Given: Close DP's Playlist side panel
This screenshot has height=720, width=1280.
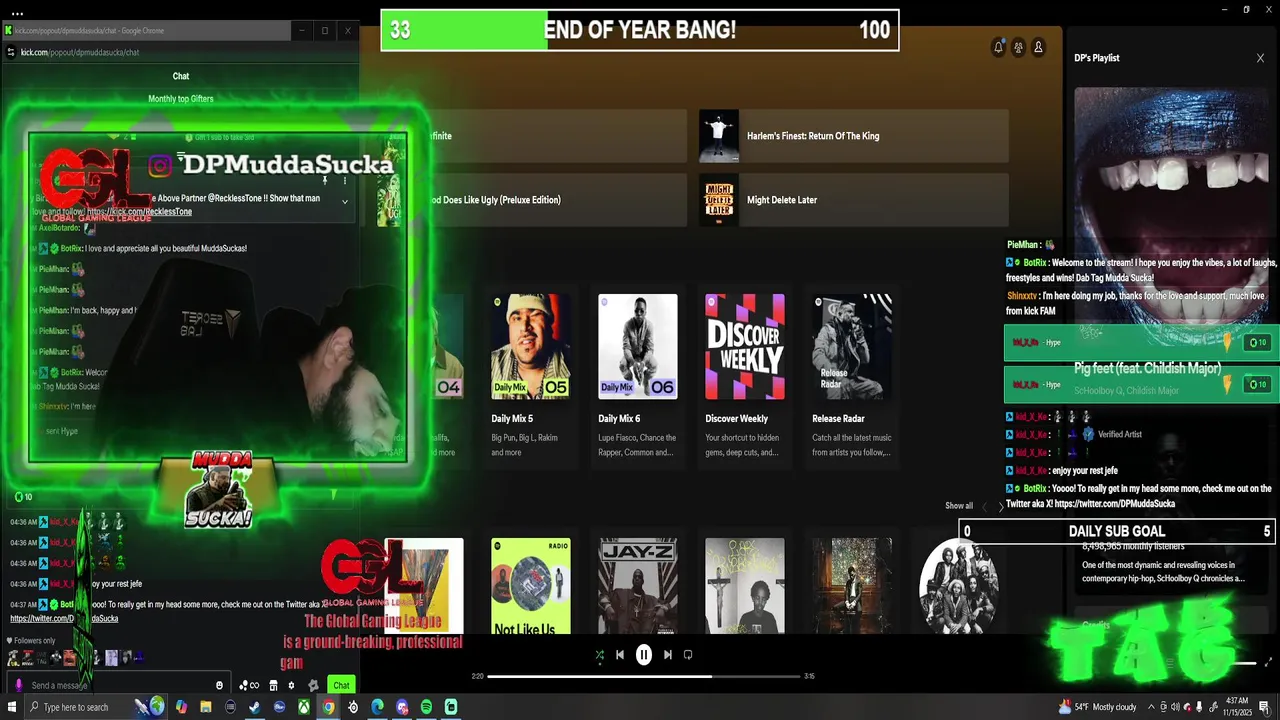Looking at the screenshot, I should pyautogui.click(x=1260, y=58).
